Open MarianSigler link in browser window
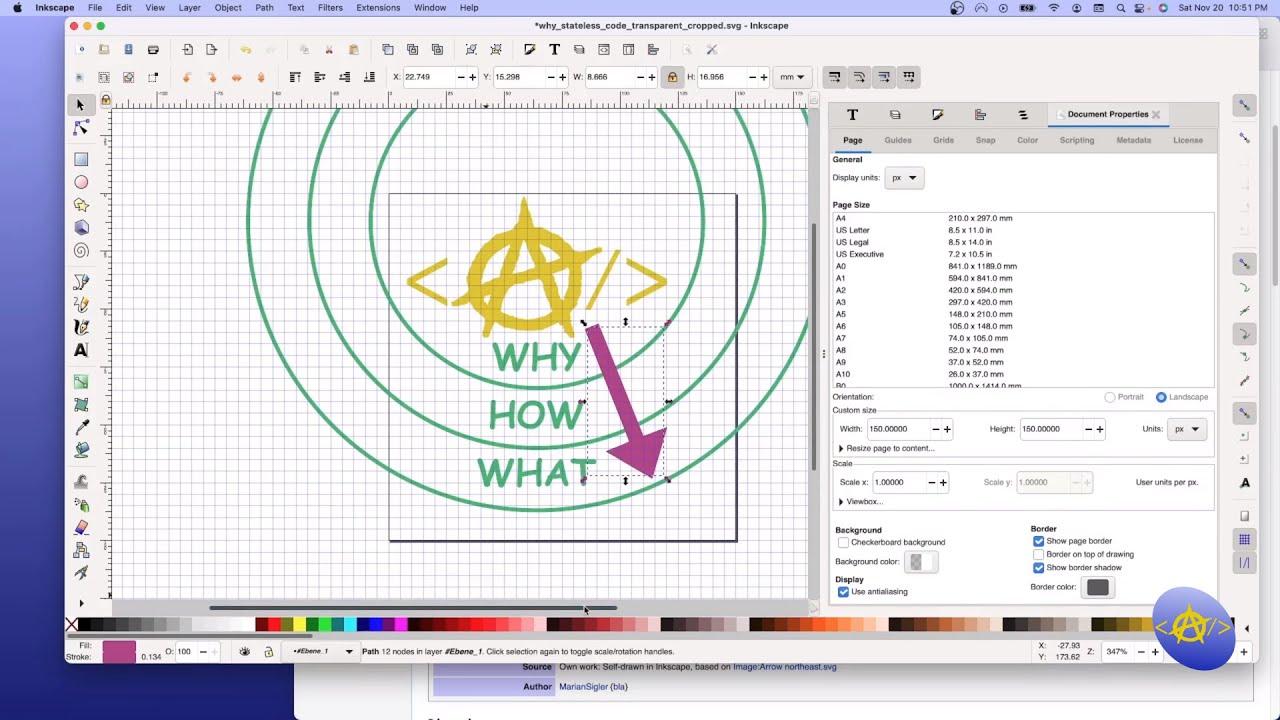The width and height of the screenshot is (1280, 720). pyautogui.click(x=584, y=687)
